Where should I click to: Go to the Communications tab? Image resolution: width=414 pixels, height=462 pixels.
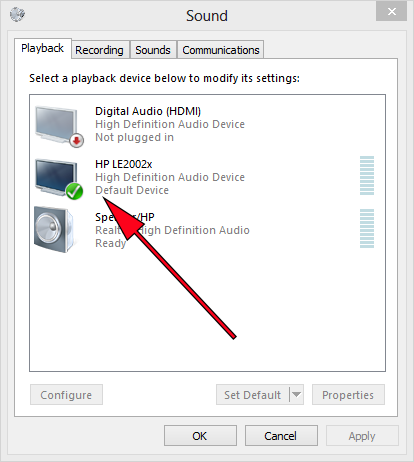pos(221,50)
